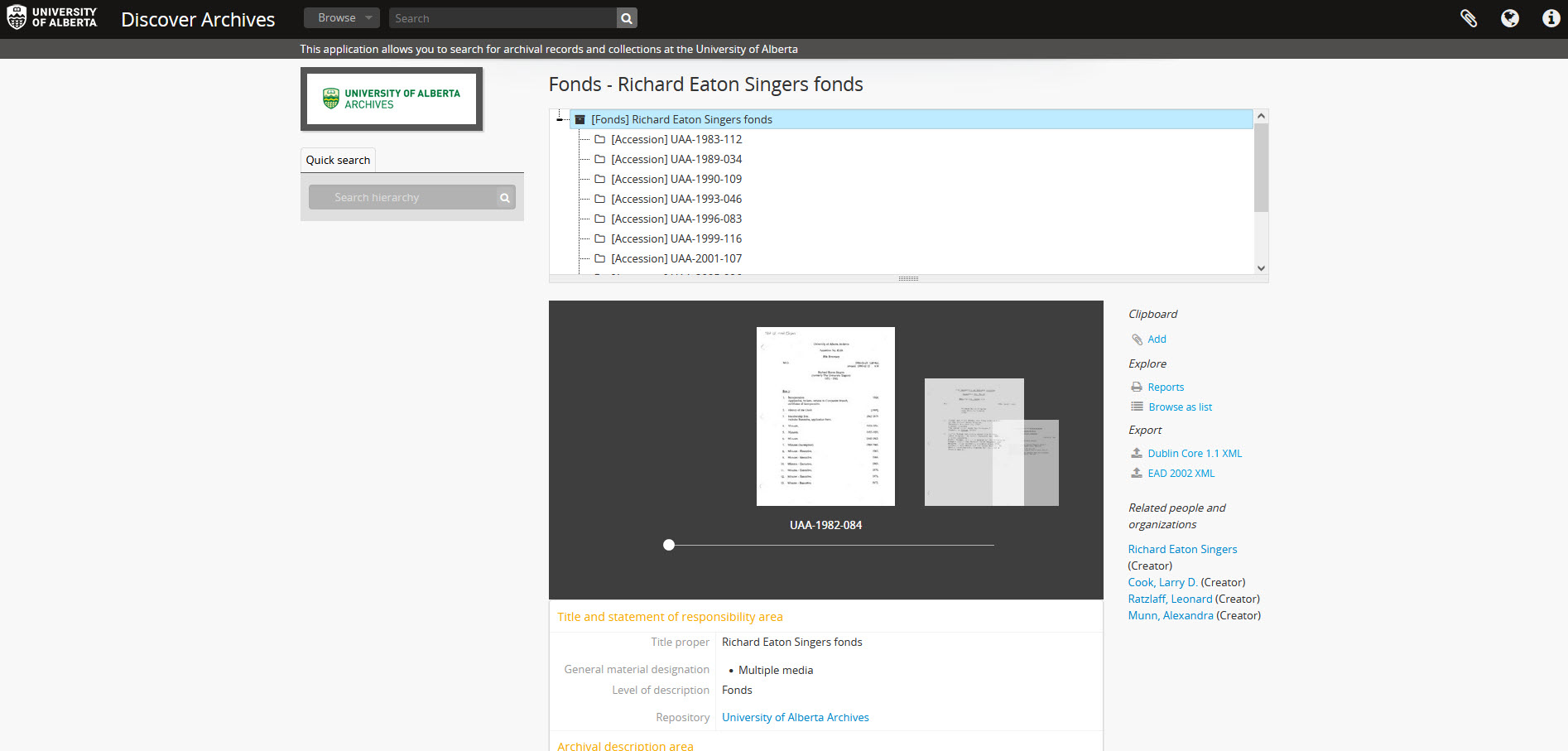
Task: Export as EAD 2002 XML
Action: (1181, 474)
